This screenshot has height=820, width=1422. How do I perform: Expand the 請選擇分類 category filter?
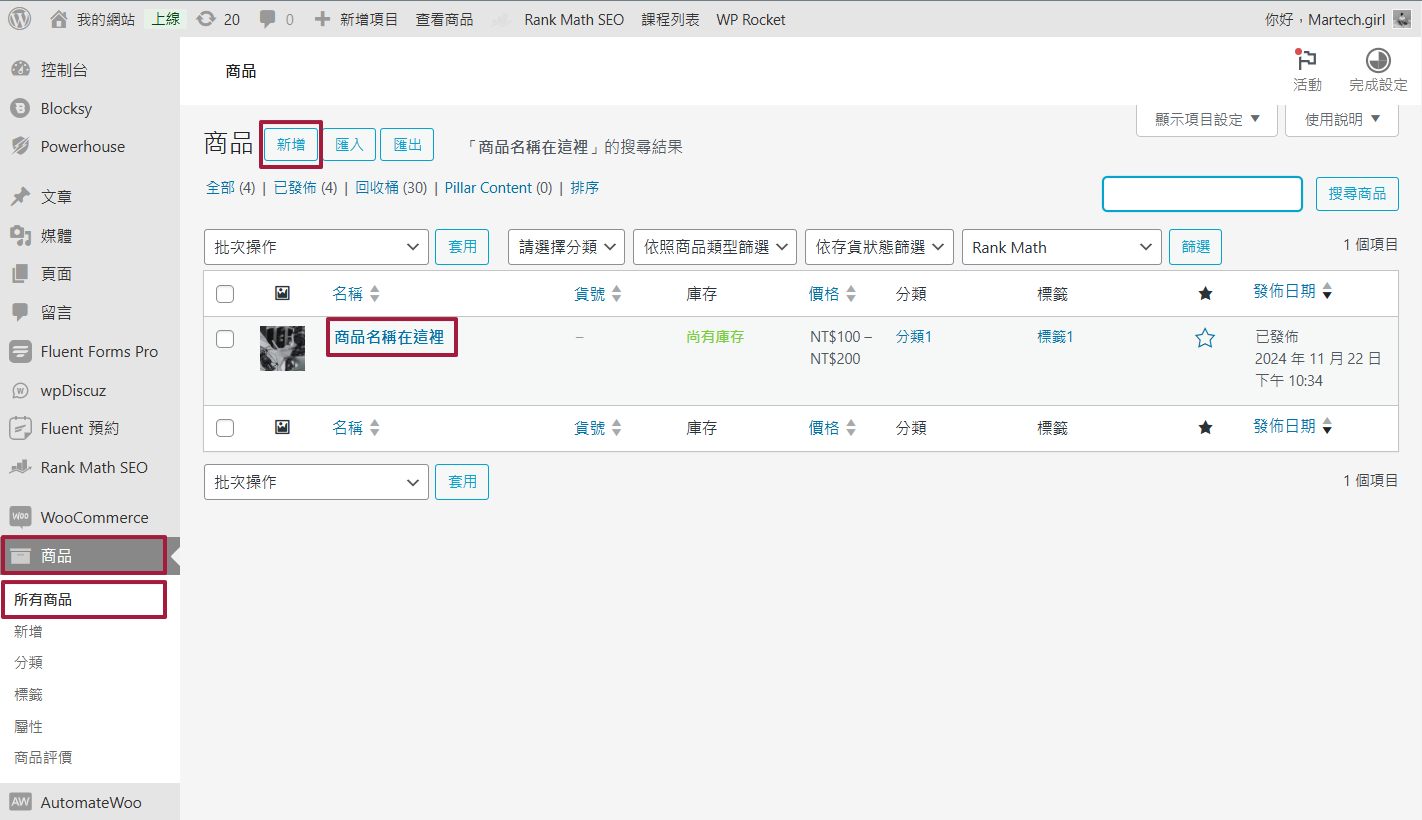click(x=566, y=247)
